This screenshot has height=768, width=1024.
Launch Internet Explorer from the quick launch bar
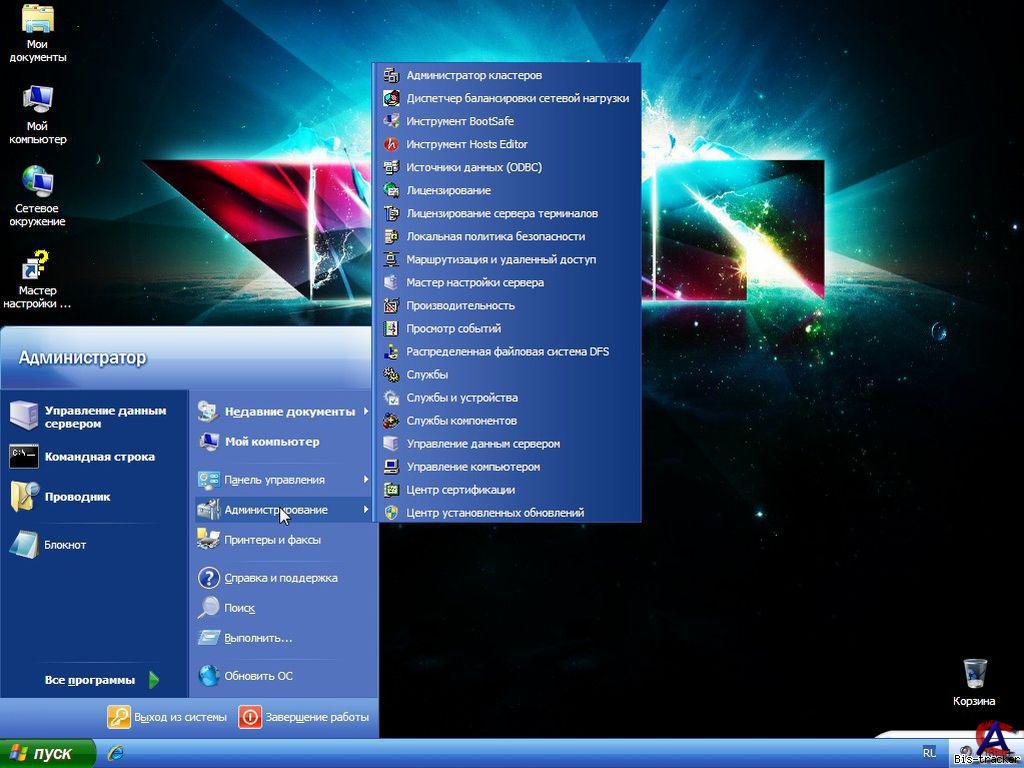(116, 753)
